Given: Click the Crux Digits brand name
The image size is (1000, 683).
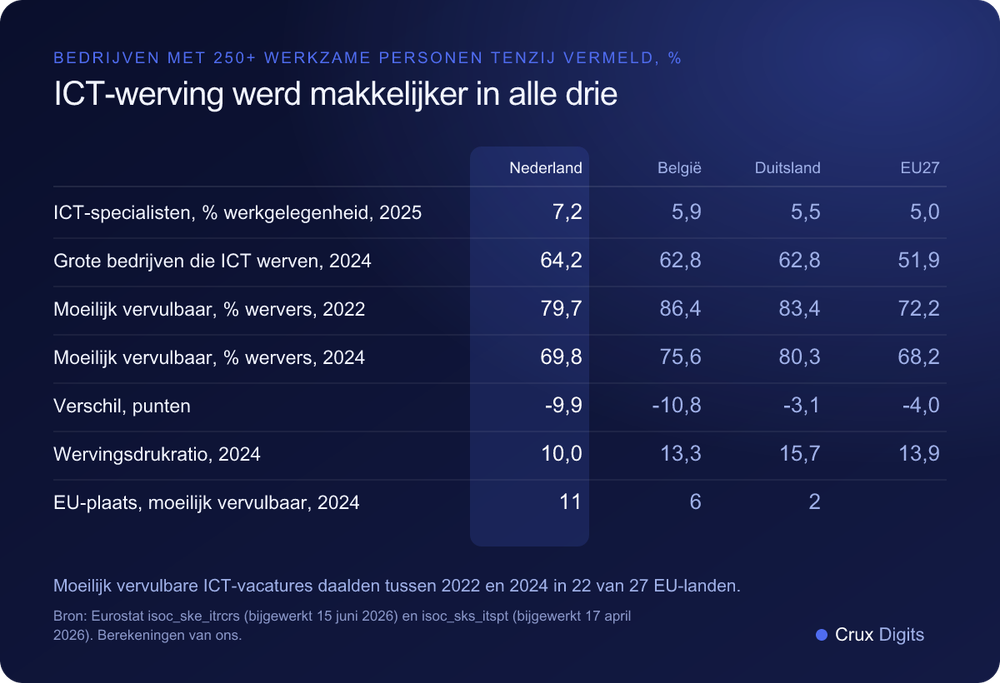Looking at the screenshot, I should tap(879, 635).
